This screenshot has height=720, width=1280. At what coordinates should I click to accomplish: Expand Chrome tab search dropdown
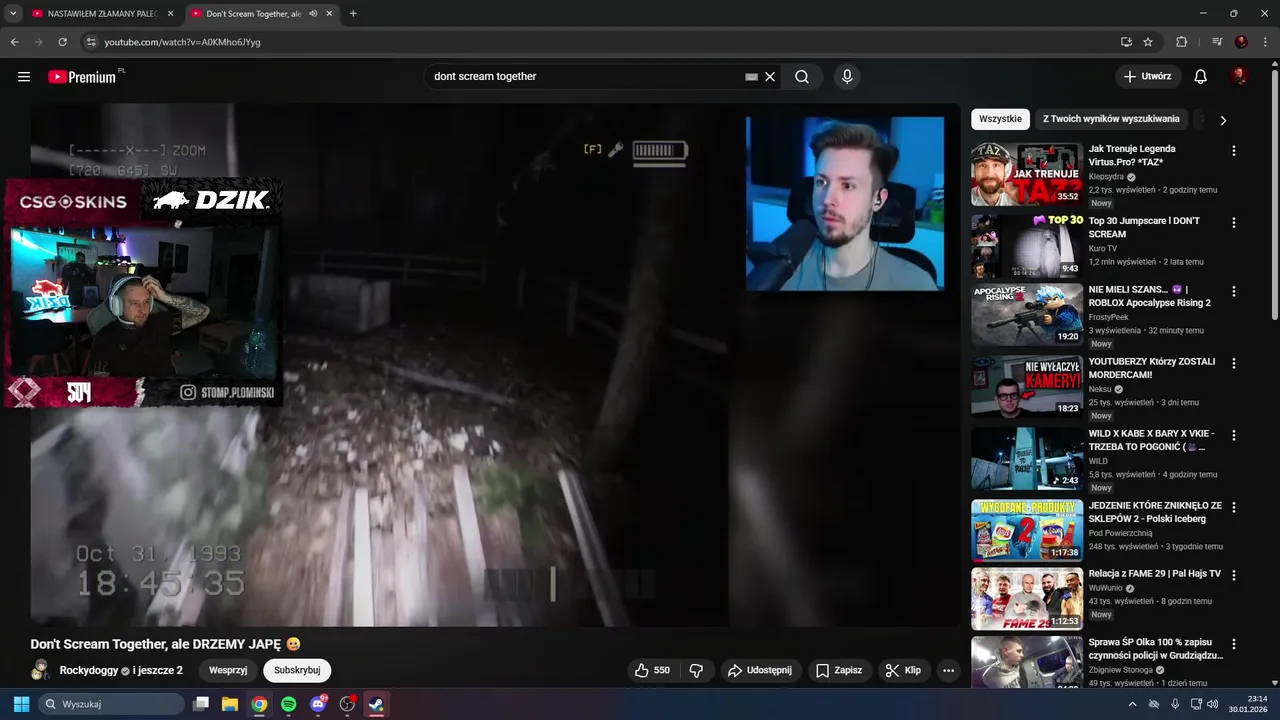pyautogui.click(x=13, y=14)
